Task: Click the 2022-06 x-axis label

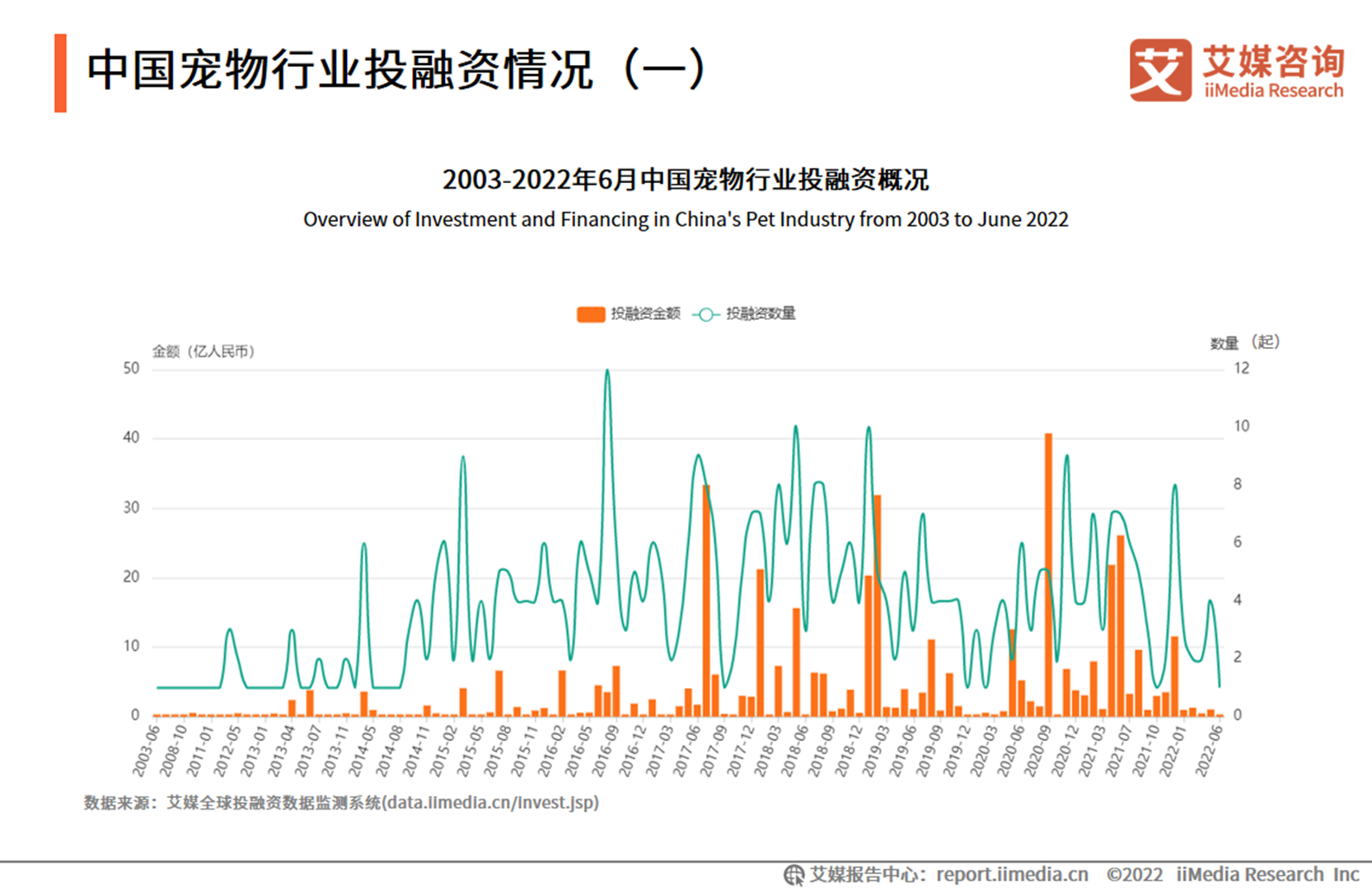Action: point(1208,750)
